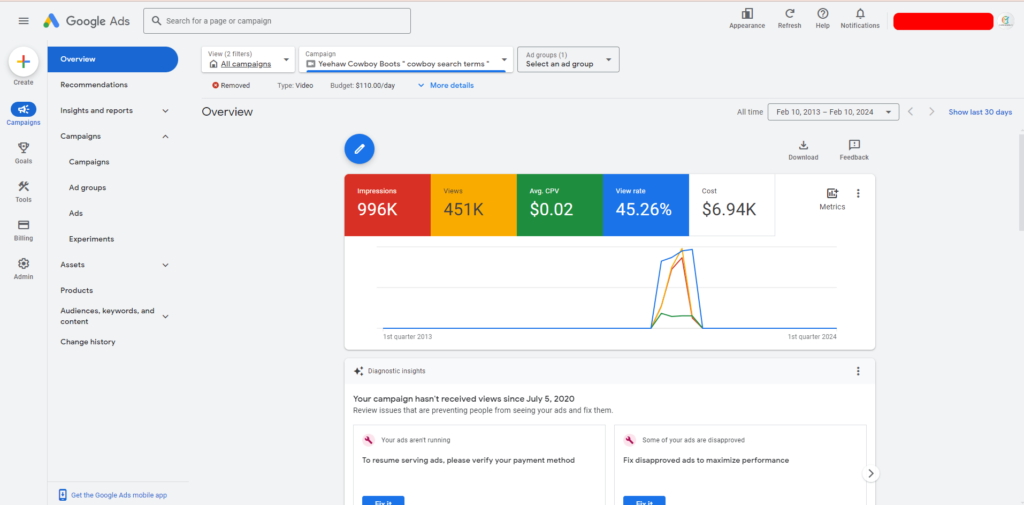
Task: Click the search page or campaign field
Action: (x=277, y=21)
